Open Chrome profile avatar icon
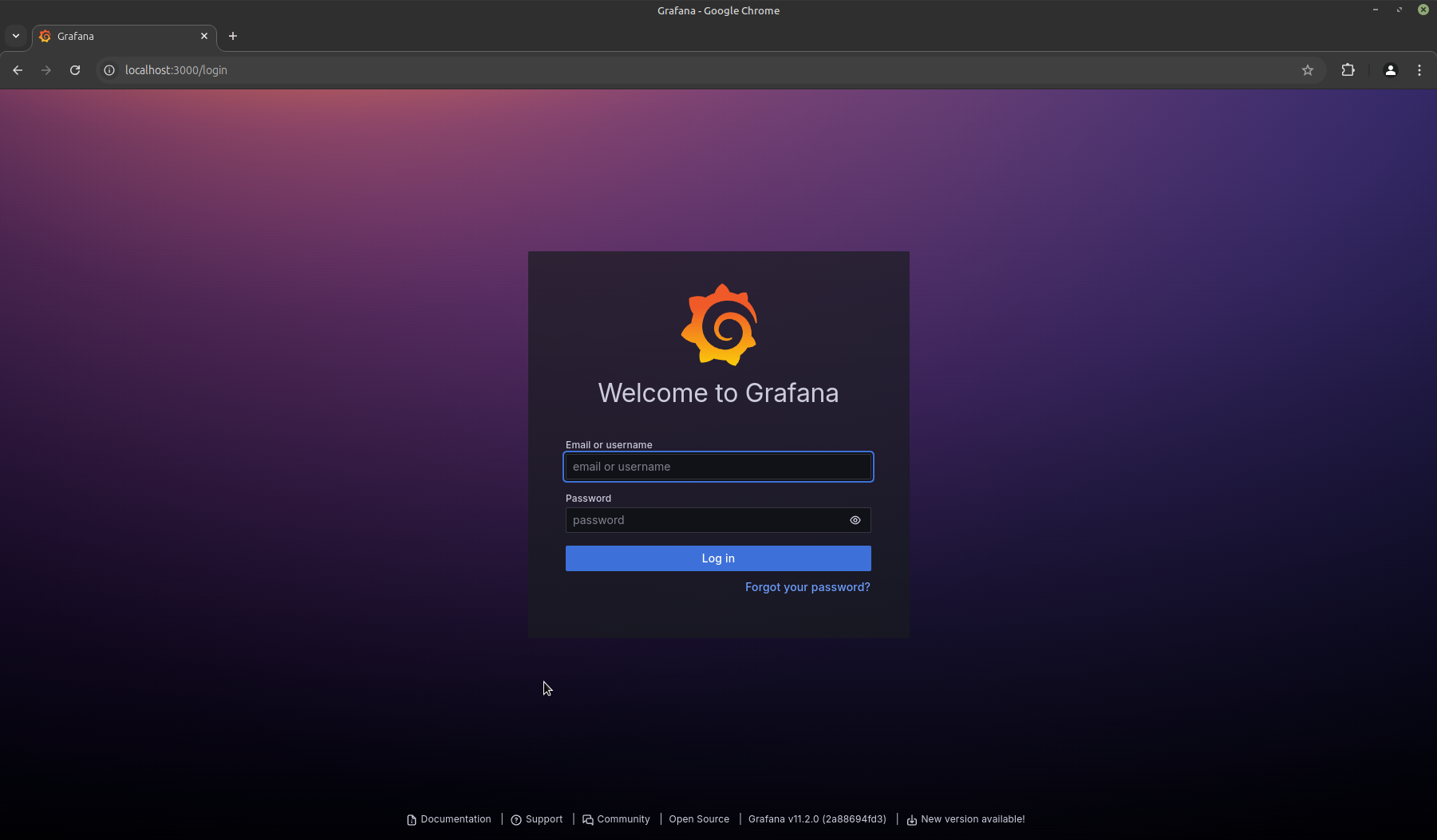 pos(1391,70)
